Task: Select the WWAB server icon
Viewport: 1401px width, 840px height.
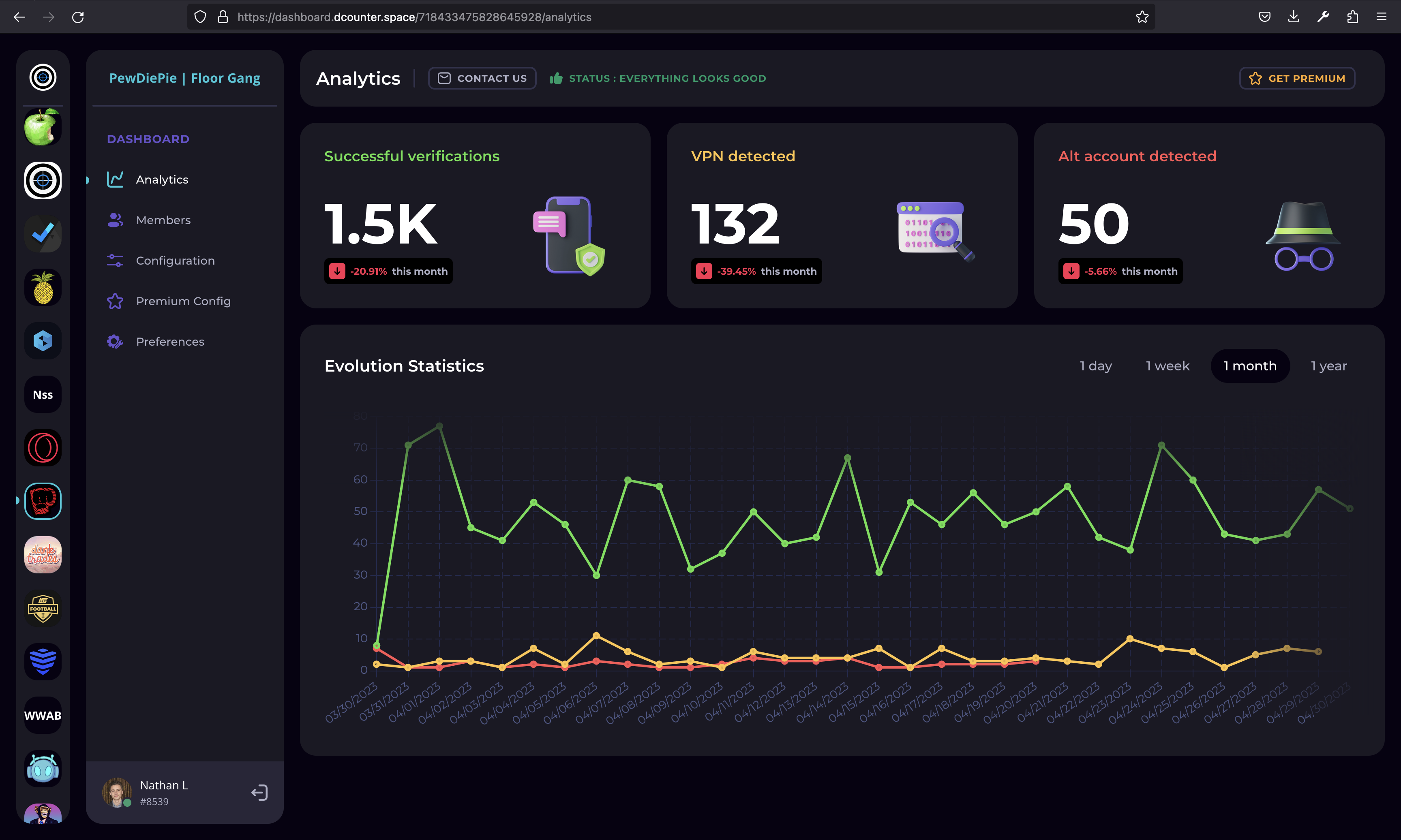Action: (43, 715)
